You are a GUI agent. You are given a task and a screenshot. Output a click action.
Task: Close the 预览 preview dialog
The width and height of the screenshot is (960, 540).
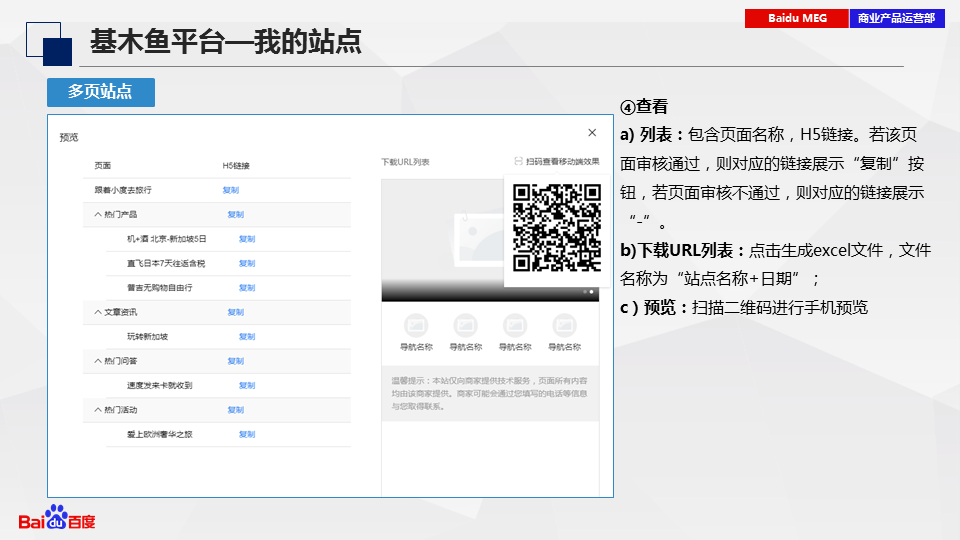(x=592, y=133)
